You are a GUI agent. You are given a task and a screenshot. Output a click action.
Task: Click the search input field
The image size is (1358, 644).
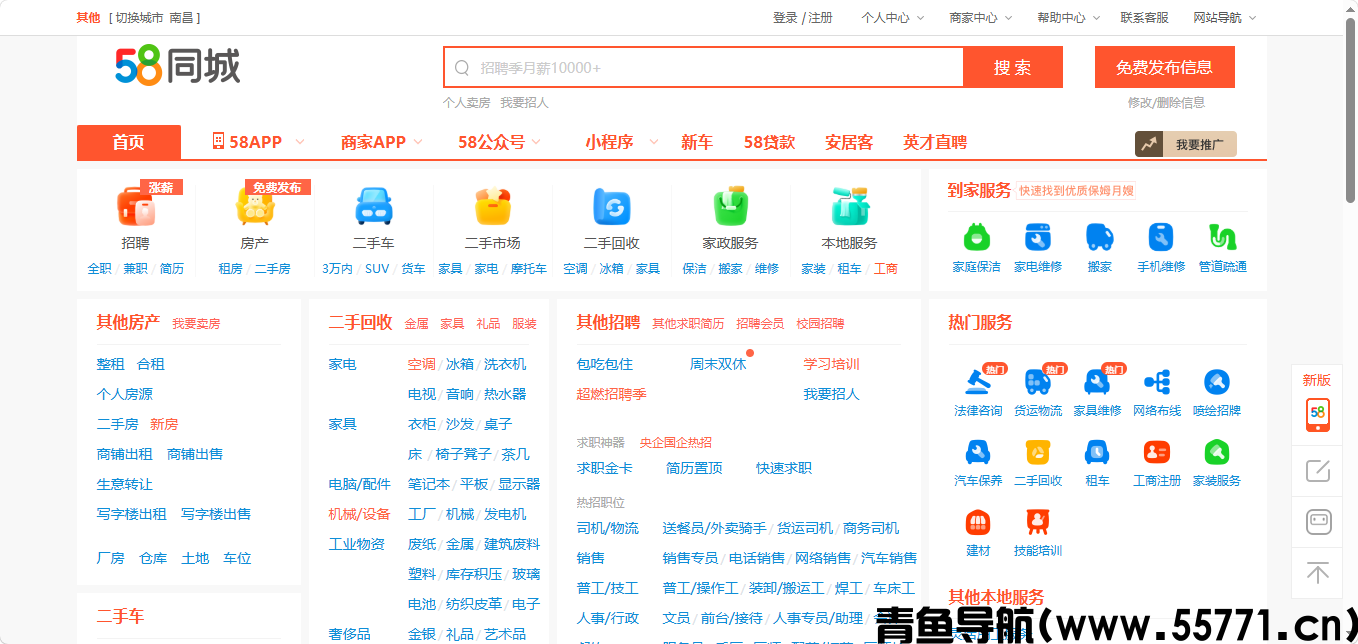[704, 67]
